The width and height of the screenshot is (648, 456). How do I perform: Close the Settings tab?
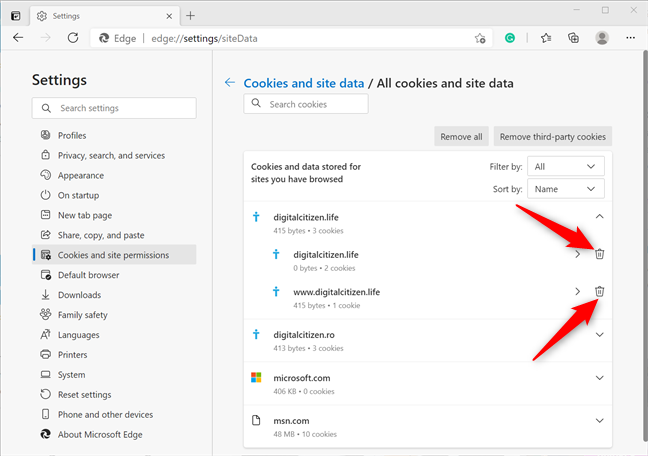[169, 16]
